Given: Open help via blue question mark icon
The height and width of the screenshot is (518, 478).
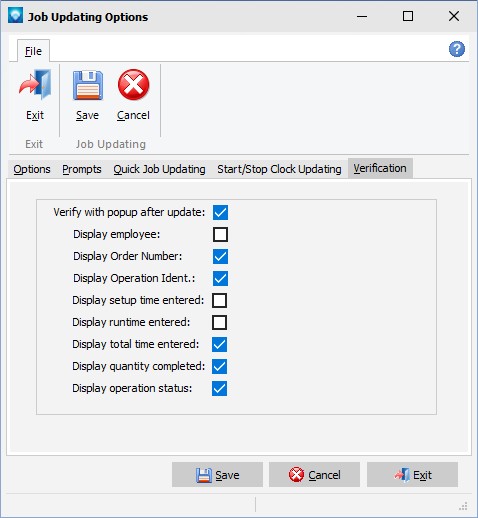Looking at the screenshot, I should click(x=456, y=49).
